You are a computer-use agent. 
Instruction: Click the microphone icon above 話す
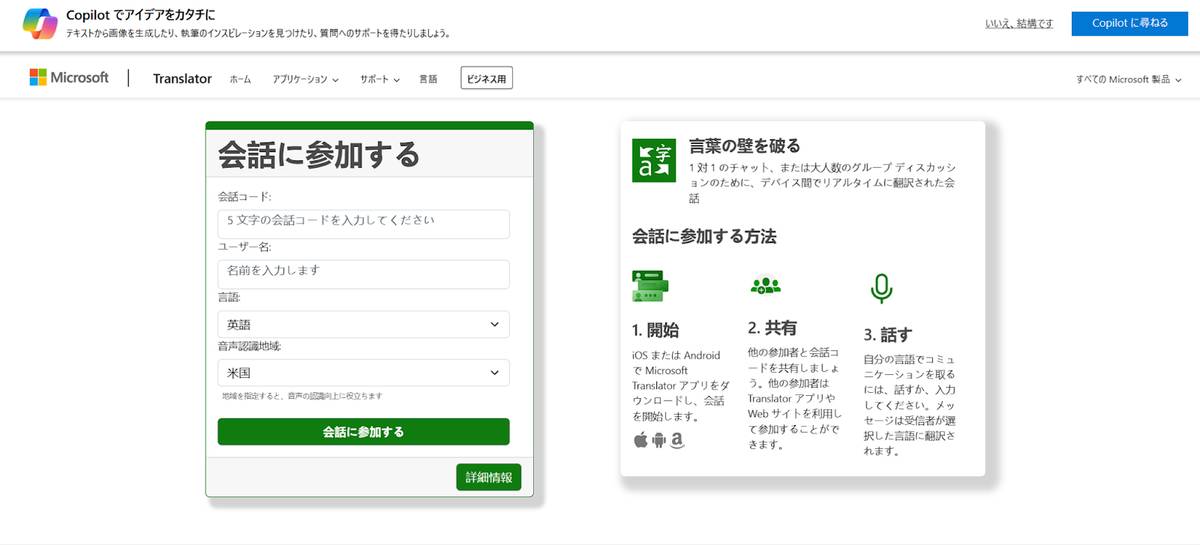(880, 288)
